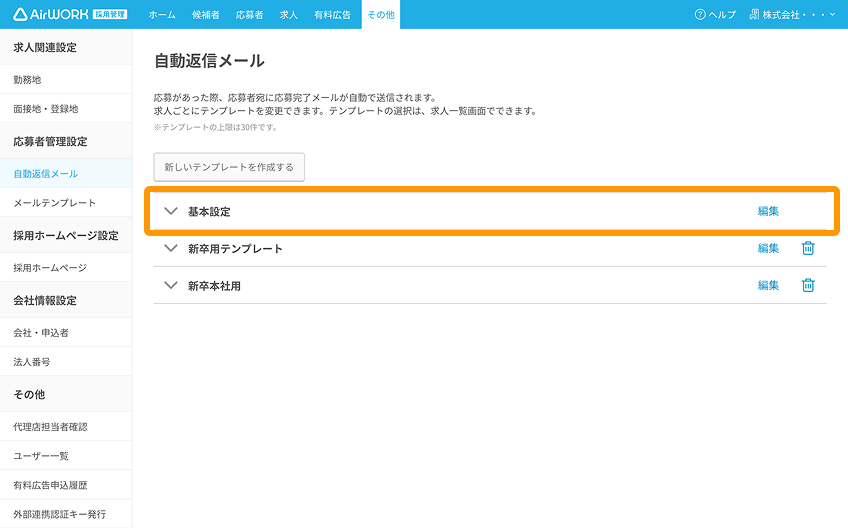This screenshot has height=528, width=848.
Task: Click the ヘルプ question mark icon
Action: click(700, 15)
